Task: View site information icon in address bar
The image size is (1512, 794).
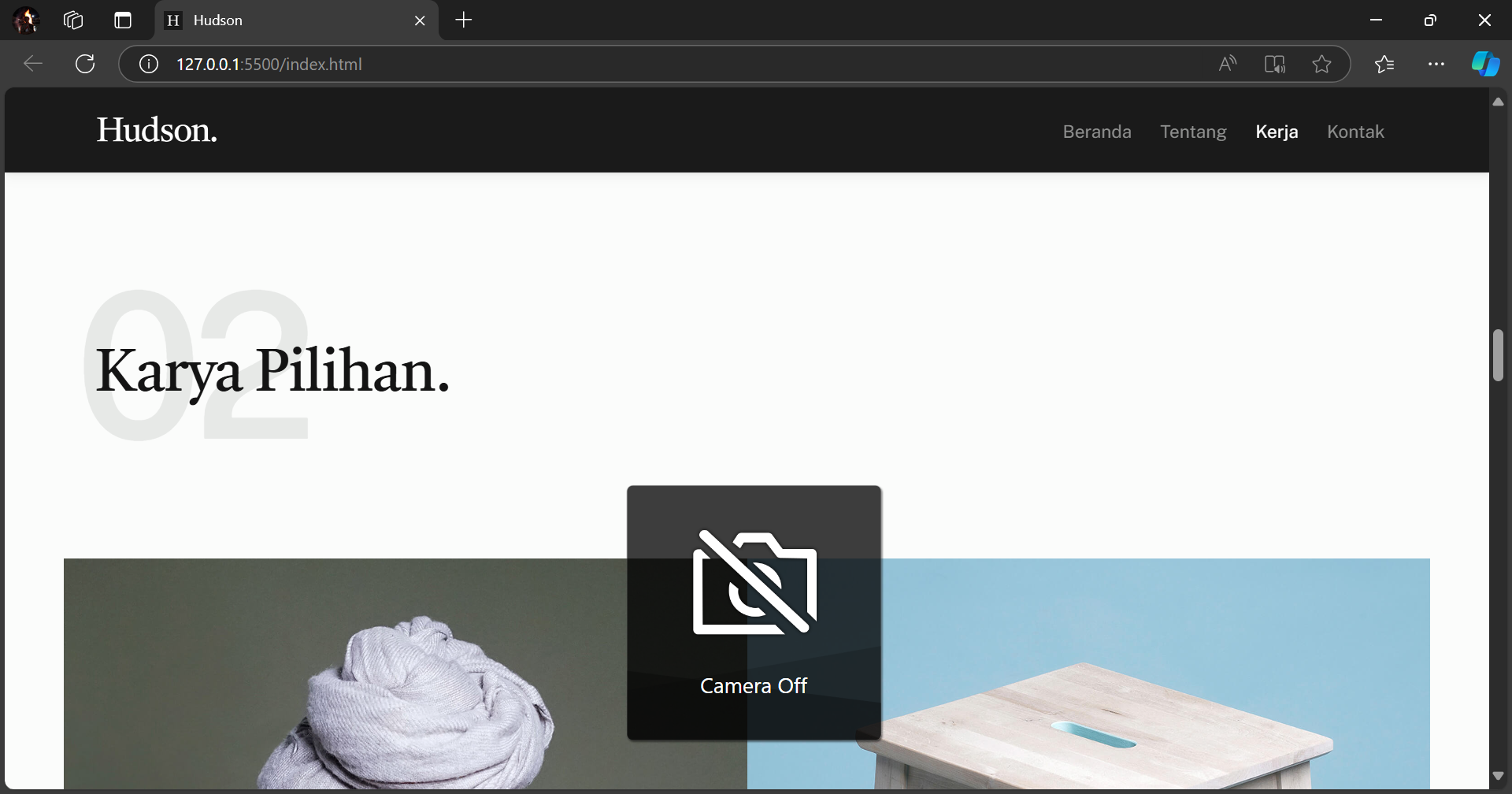Action: pyautogui.click(x=149, y=64)
